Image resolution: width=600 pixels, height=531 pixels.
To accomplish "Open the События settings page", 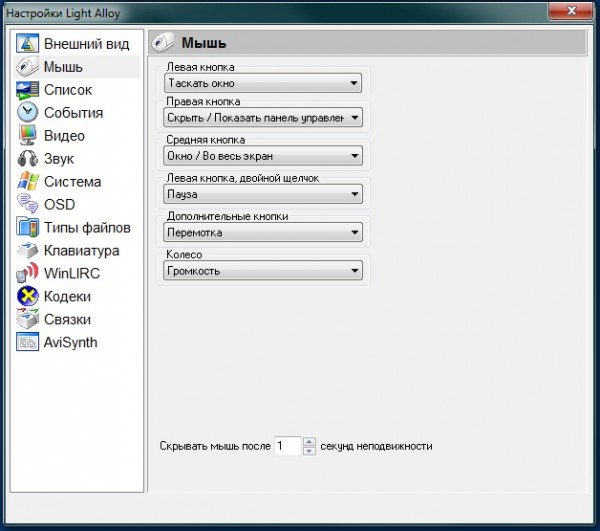I will 77,113.
